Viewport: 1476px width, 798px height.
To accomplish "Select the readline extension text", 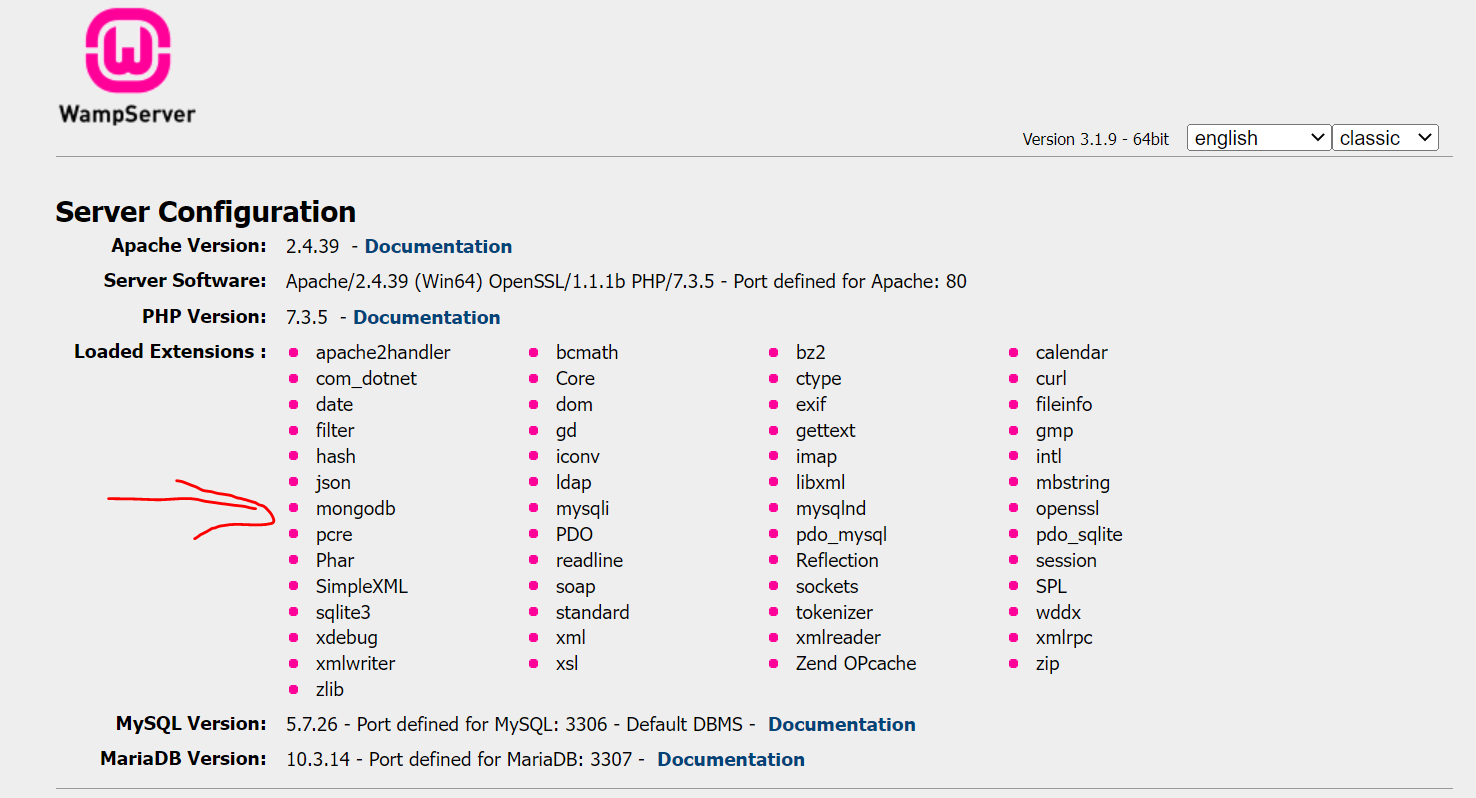I will [x=589, y=560].
